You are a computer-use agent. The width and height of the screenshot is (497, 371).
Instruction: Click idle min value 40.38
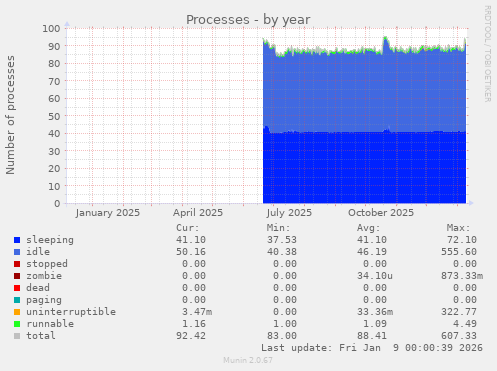point(282,252)
